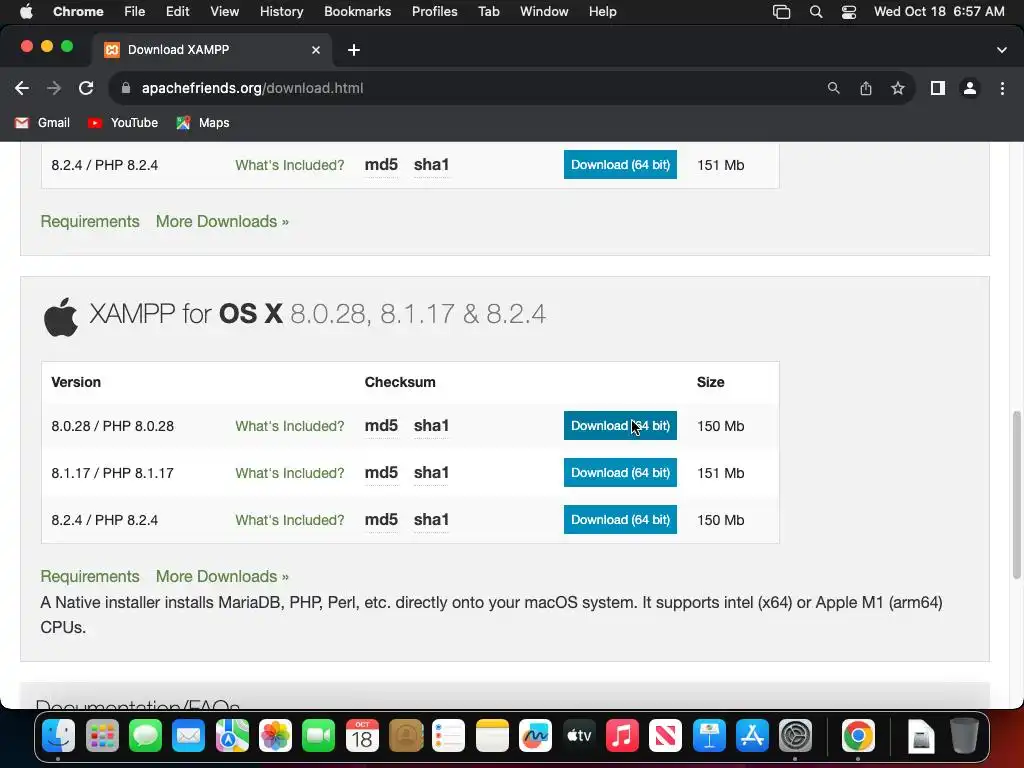The height and width of the screenshot is (768, 1024).
Task: Show md5 checksum for 8.0.28
Action: click(381, 426)
